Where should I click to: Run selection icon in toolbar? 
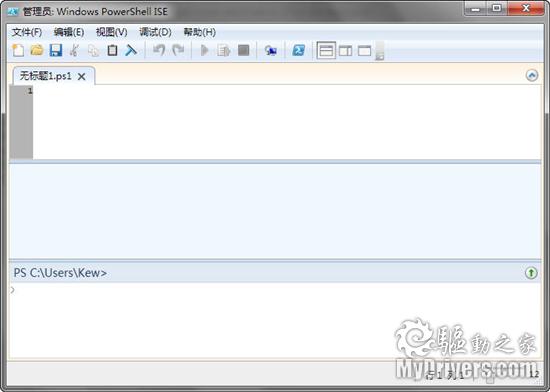223,50
